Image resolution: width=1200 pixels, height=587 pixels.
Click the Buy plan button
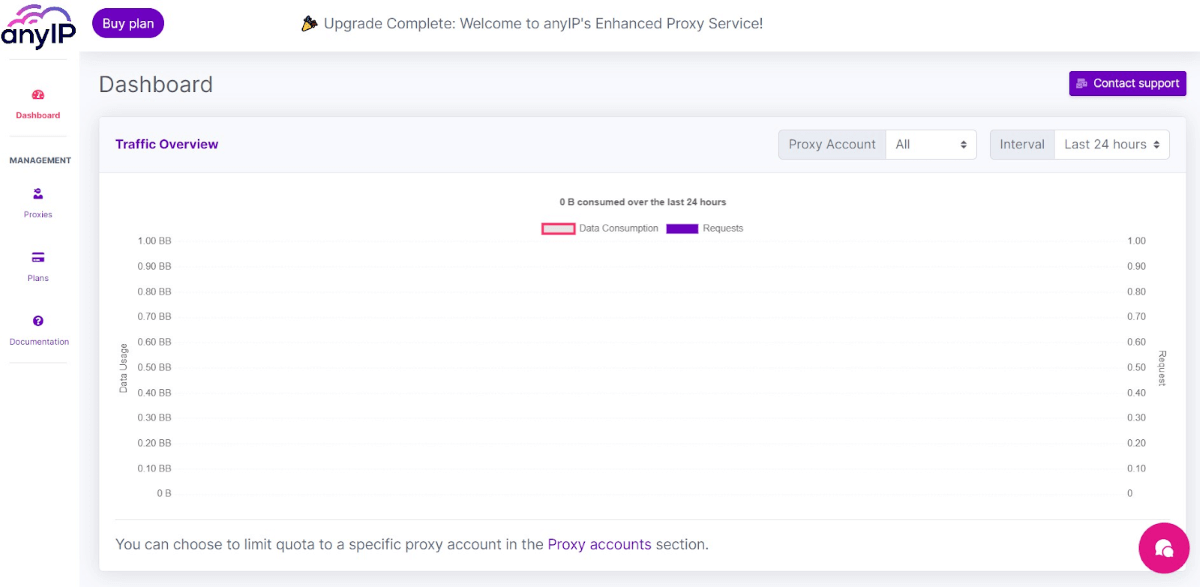(127, 22)
